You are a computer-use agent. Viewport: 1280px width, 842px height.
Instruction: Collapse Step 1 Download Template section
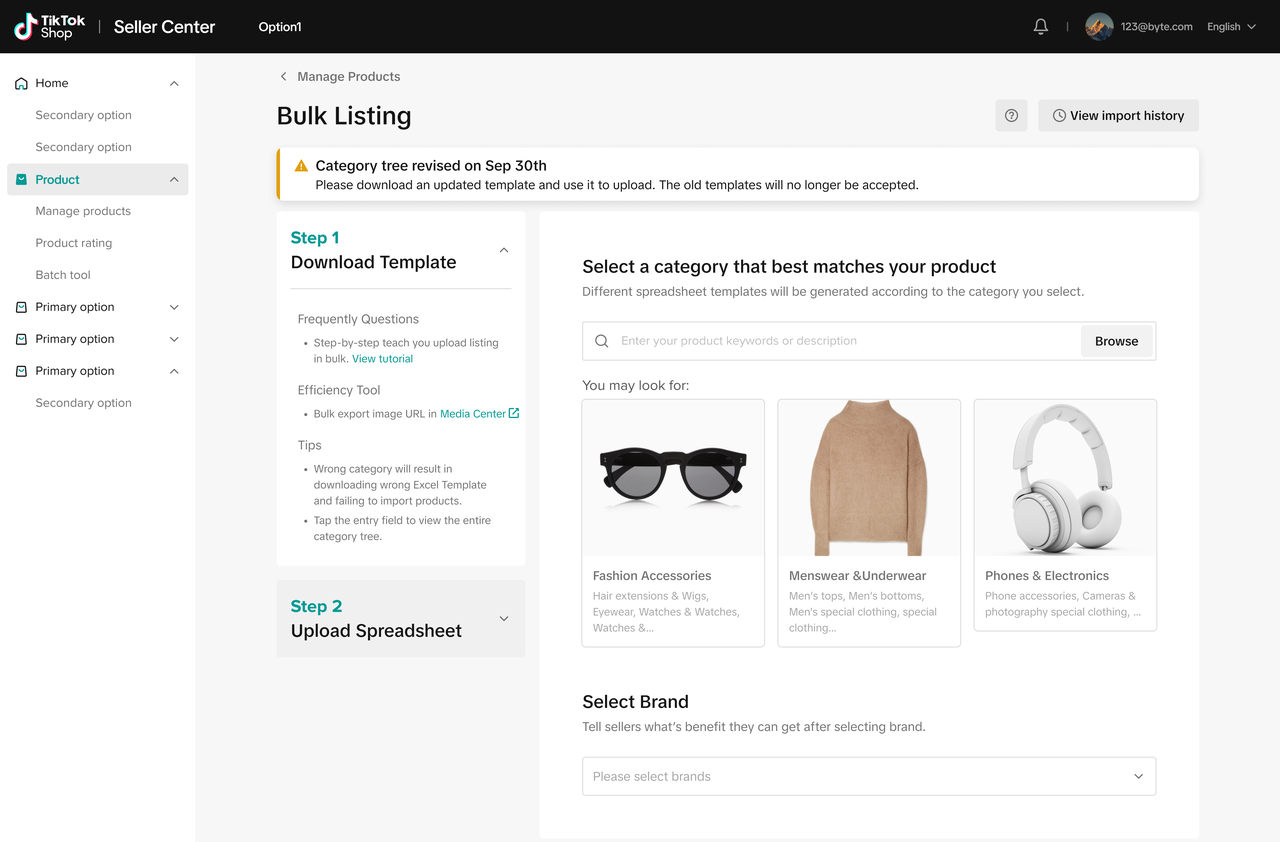[503, 250]
